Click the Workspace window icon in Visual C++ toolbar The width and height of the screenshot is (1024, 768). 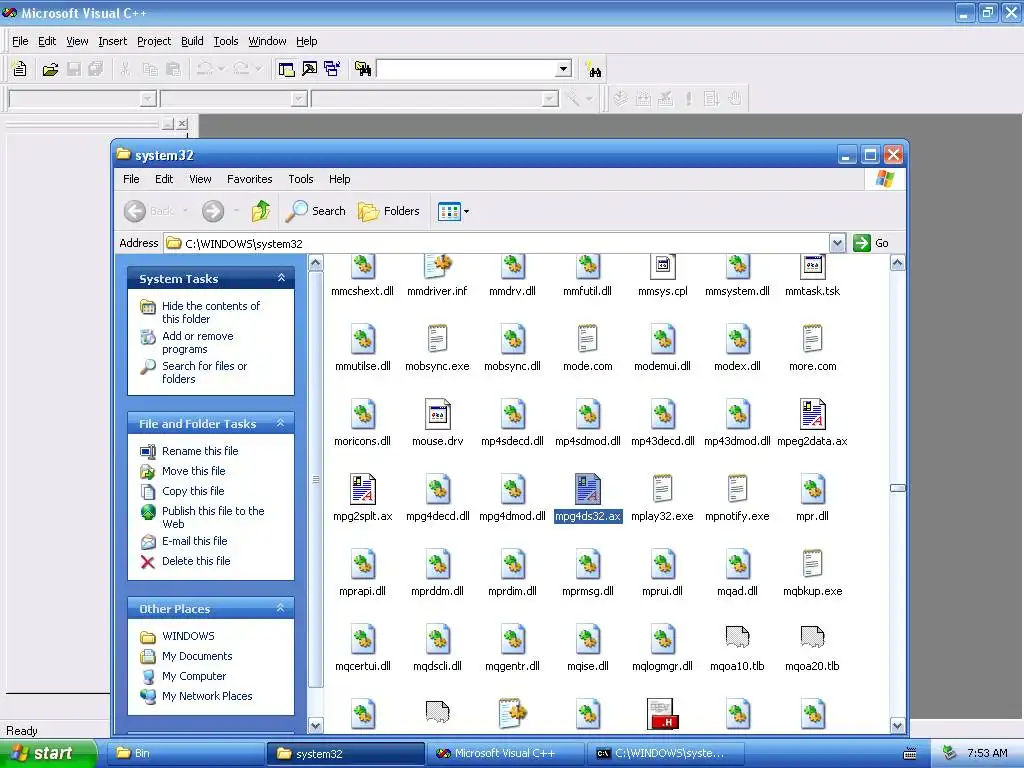(286, 69)
